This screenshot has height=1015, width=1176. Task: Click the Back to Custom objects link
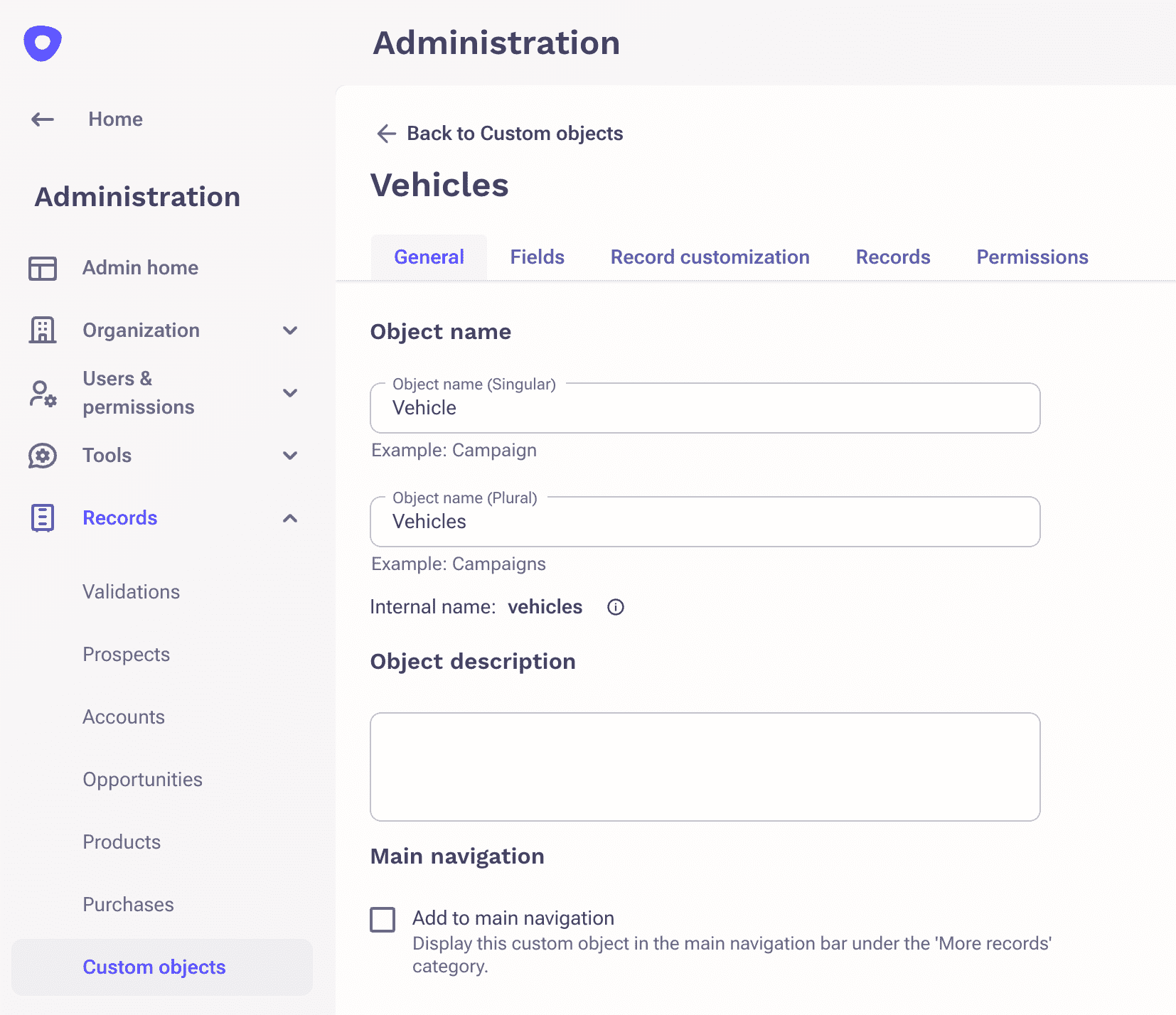515,133
